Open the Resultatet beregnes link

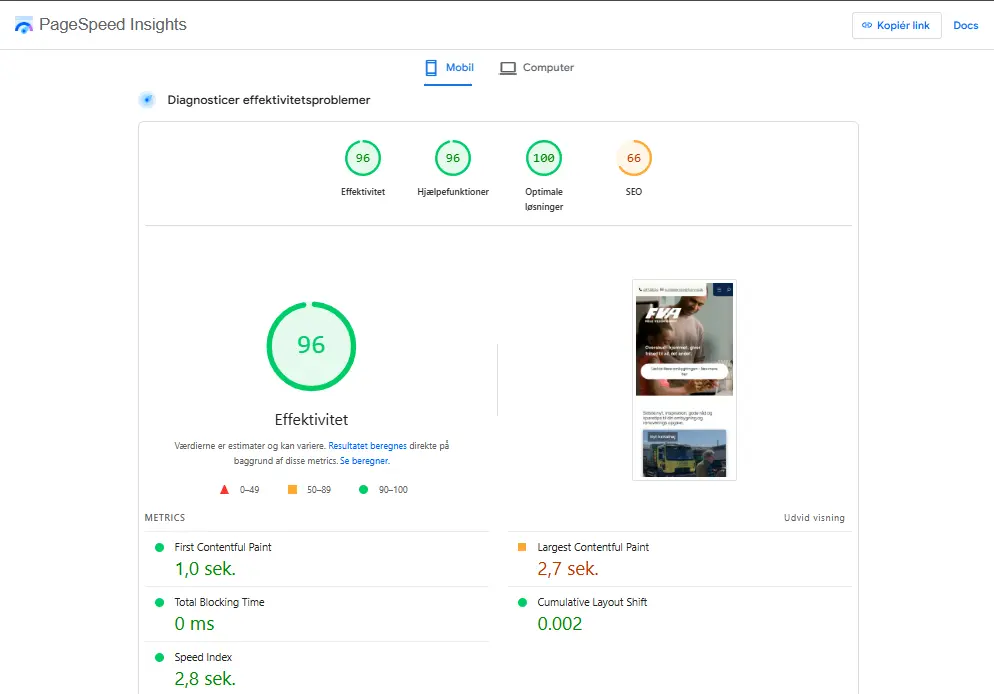pyautogui.click(x=368, y=446)
